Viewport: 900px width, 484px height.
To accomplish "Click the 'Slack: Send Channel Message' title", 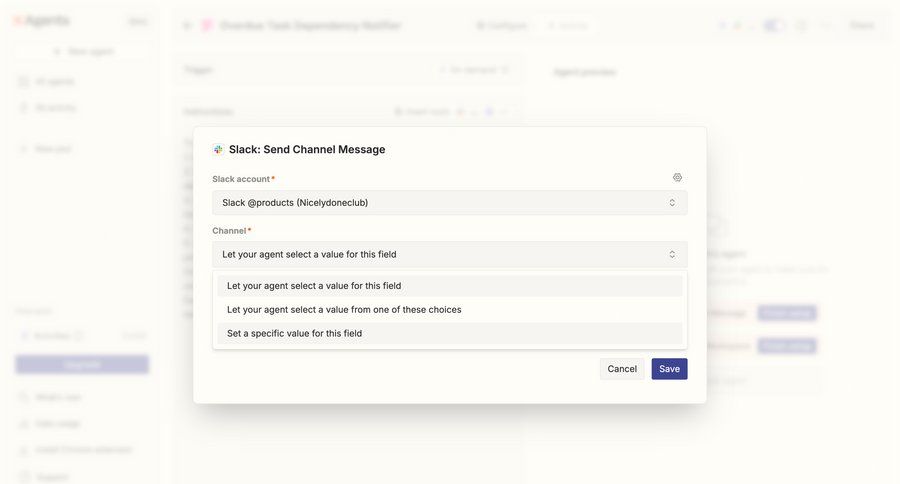I will [x=307, y=149].
